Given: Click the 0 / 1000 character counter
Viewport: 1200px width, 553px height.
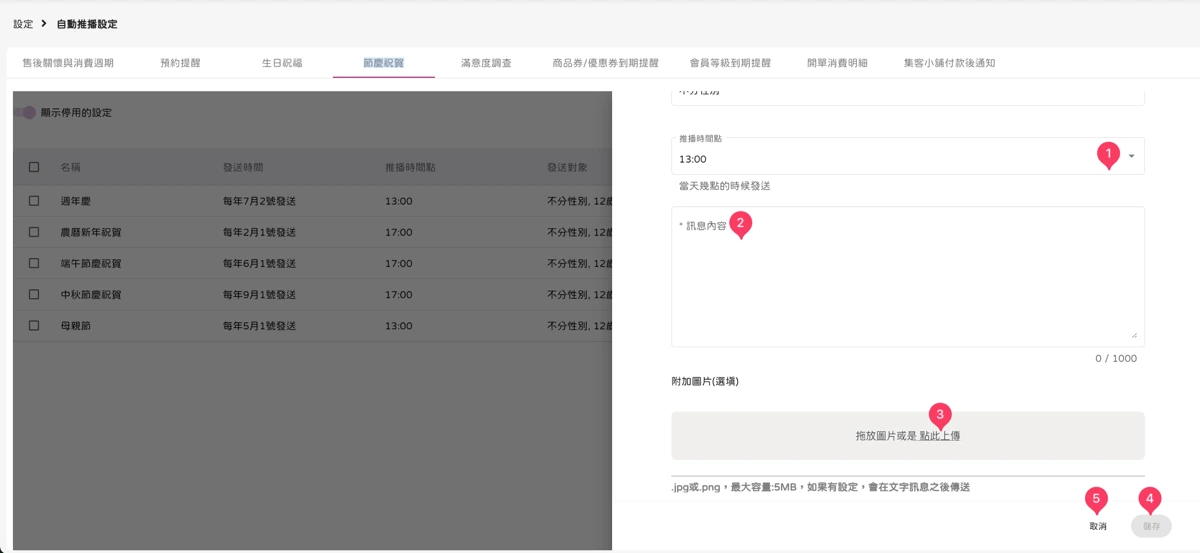Looking at the screenshot, I should 1116,358.
